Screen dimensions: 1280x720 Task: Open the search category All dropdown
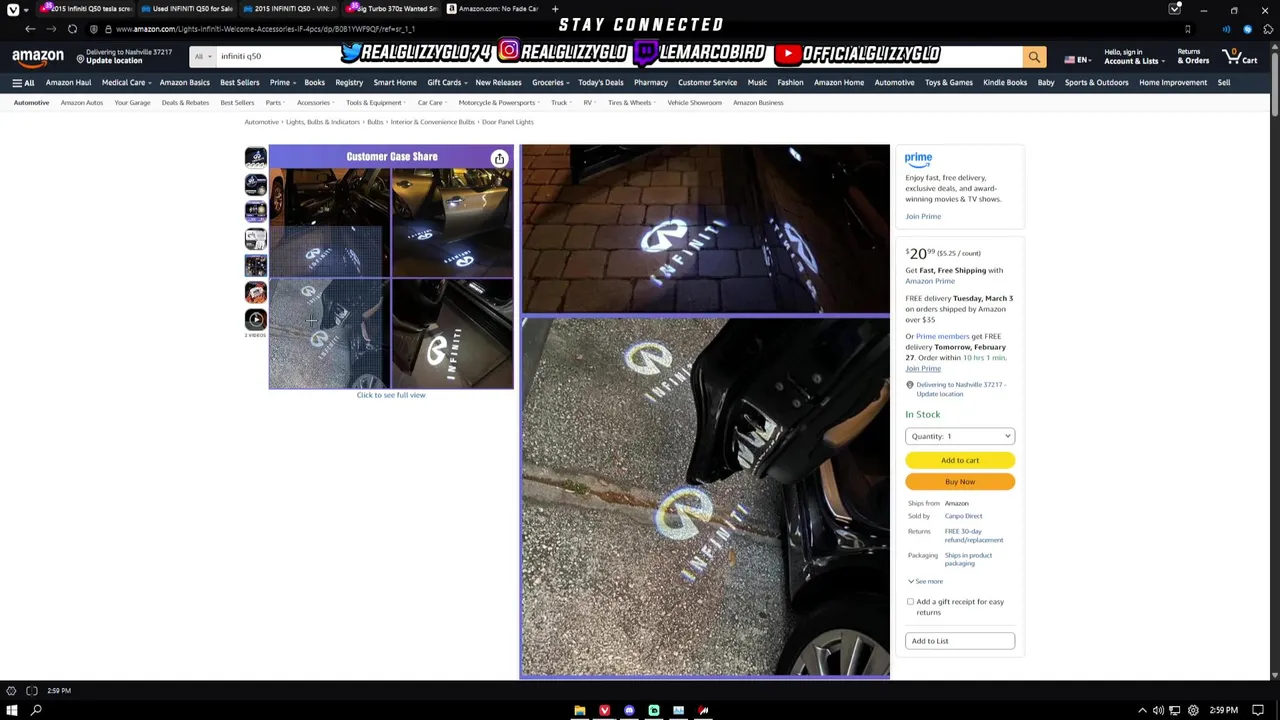point(203,57)
